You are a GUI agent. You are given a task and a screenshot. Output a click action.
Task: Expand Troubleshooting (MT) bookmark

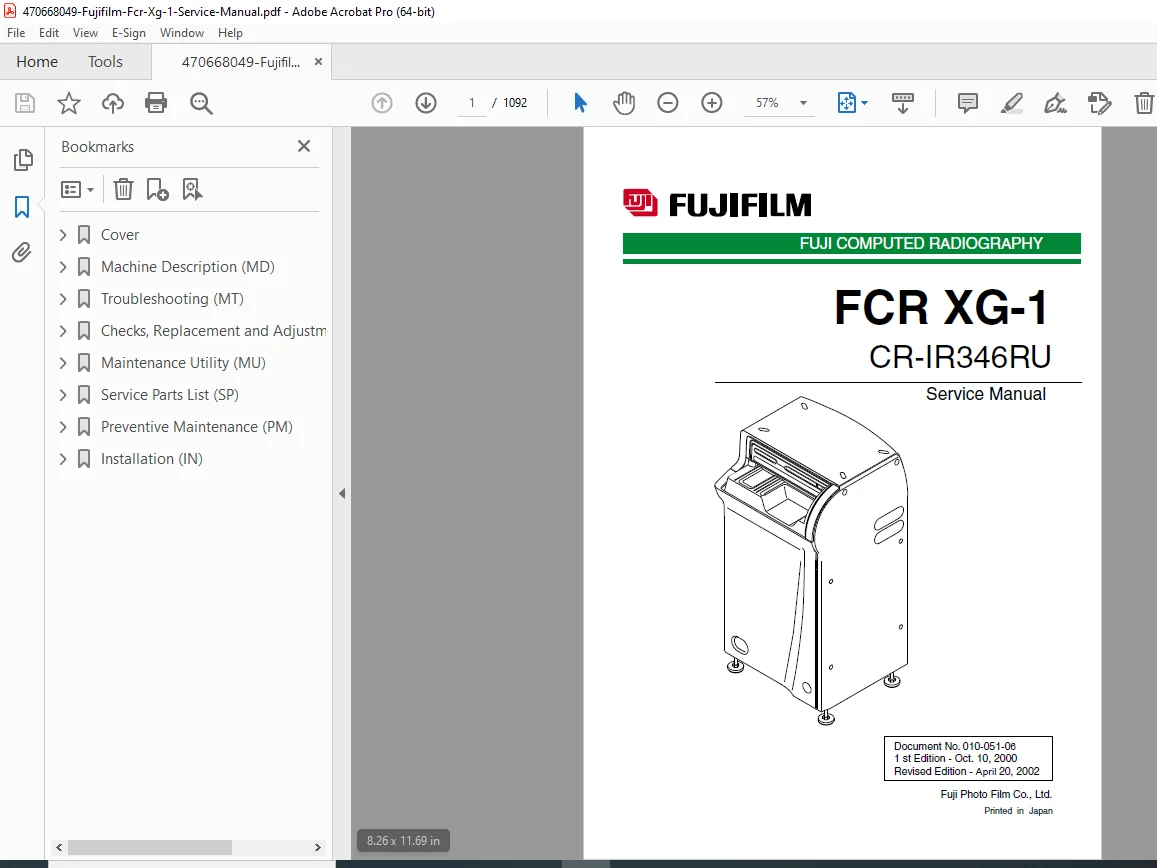pyautogui.click(x=63, y=299)
